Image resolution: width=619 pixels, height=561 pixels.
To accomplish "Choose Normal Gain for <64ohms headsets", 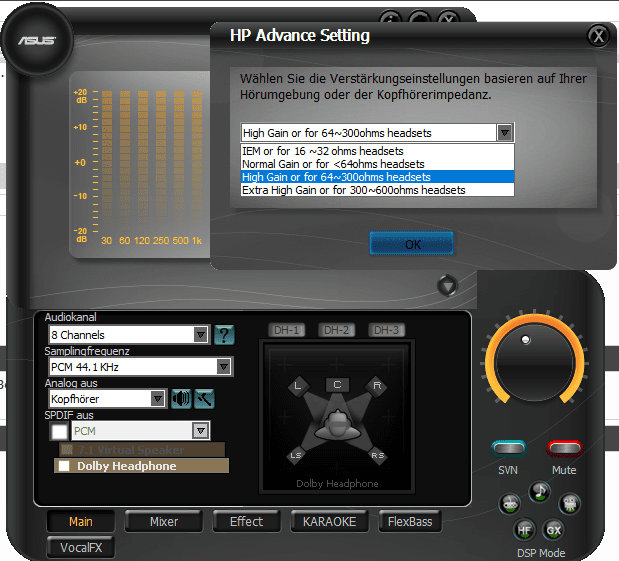I will (x=377, y=164).
